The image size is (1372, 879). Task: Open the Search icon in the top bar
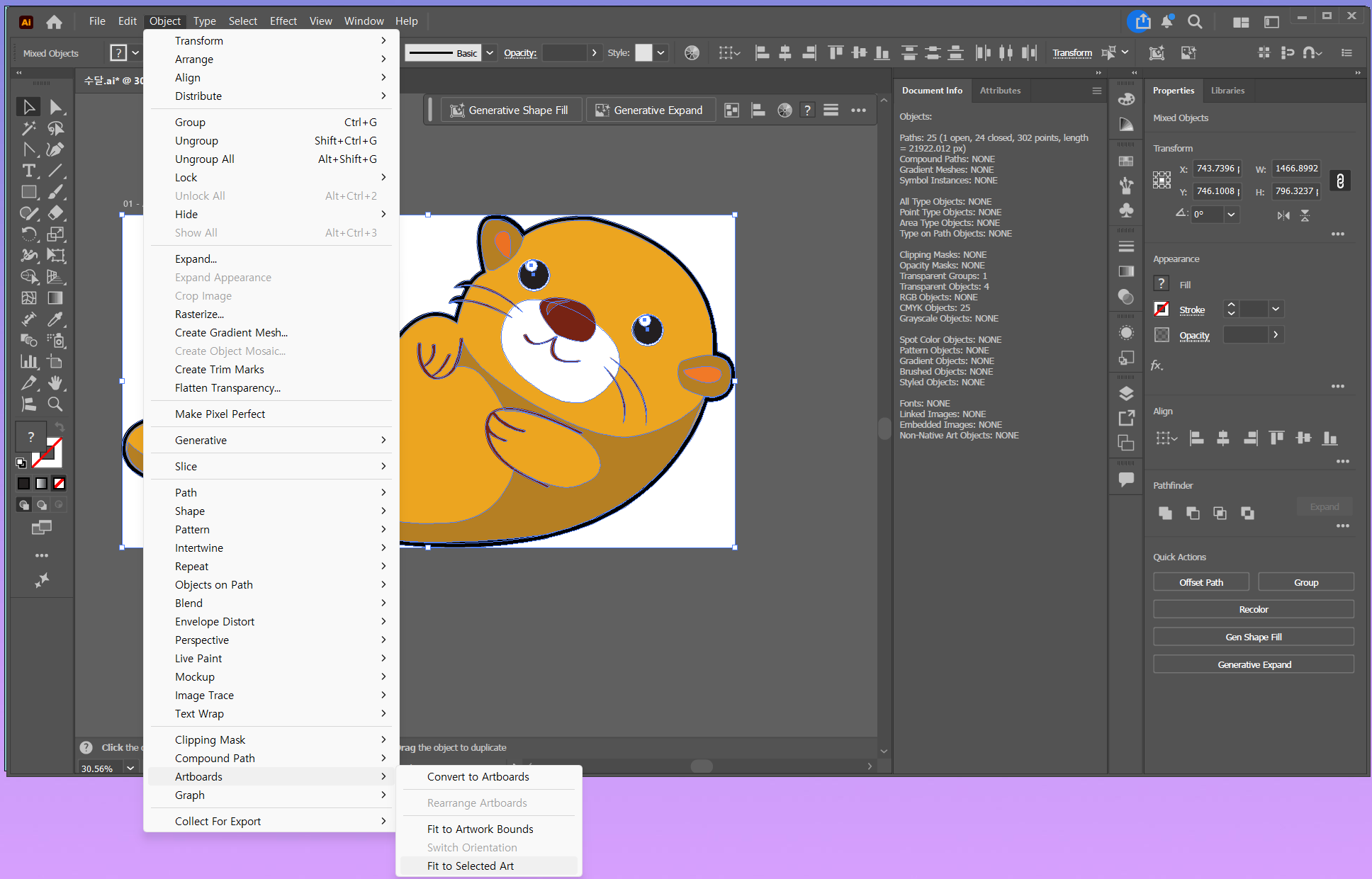tap(1195, 21)
